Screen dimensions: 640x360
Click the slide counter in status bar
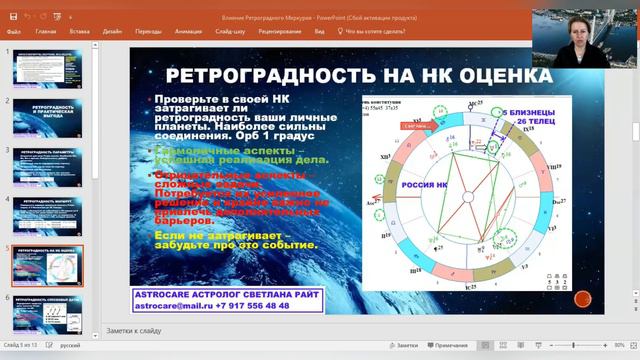click(x=20, y=345)
